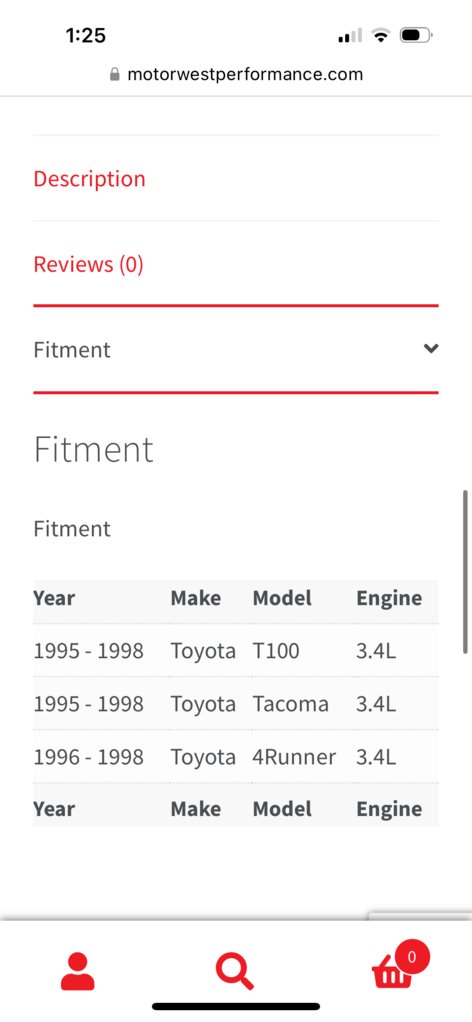The width and height of the screenshot is (472, 1022).
Task: Tap the padlock icon beside the URL
Action: point(115,74)
